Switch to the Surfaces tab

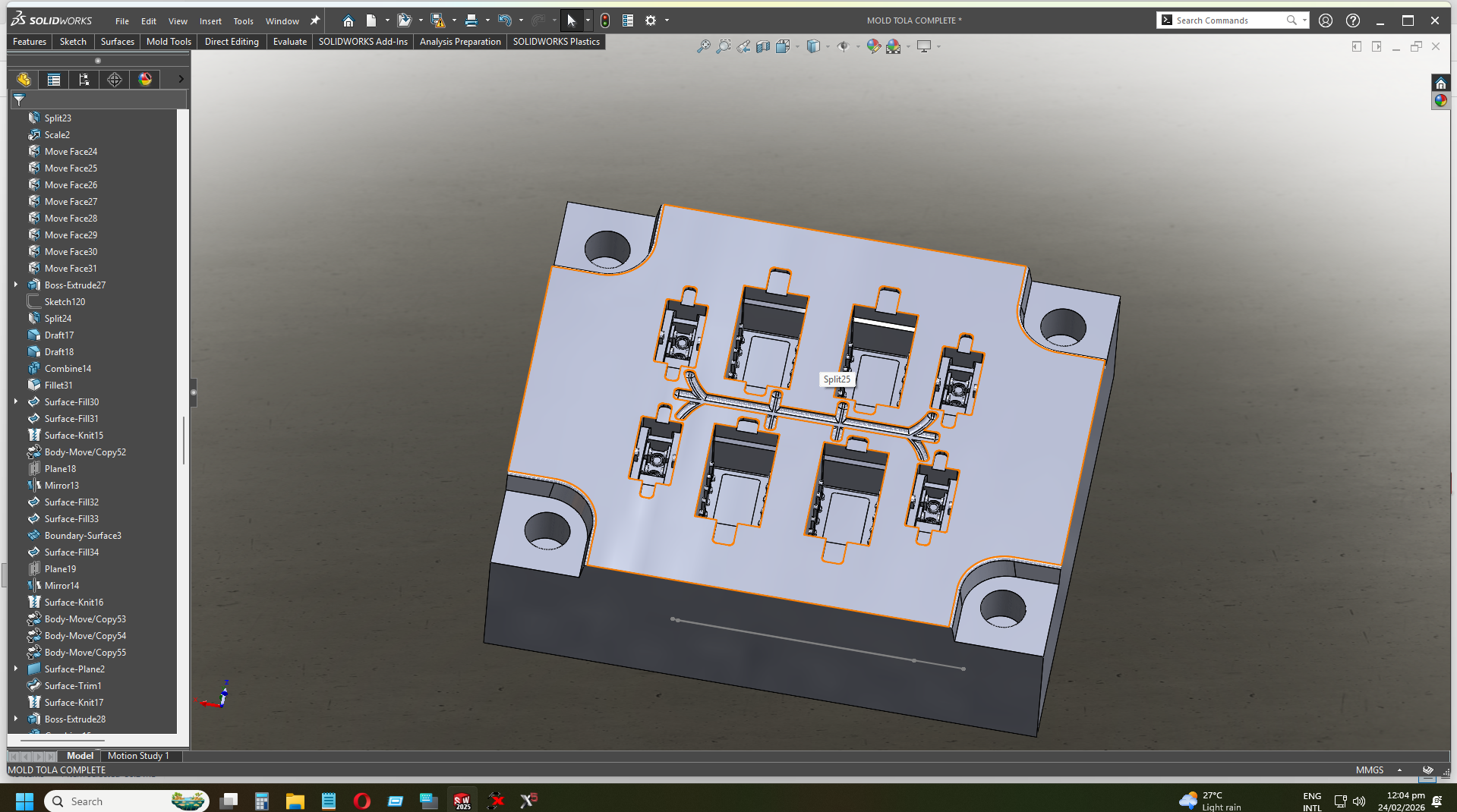118,42
